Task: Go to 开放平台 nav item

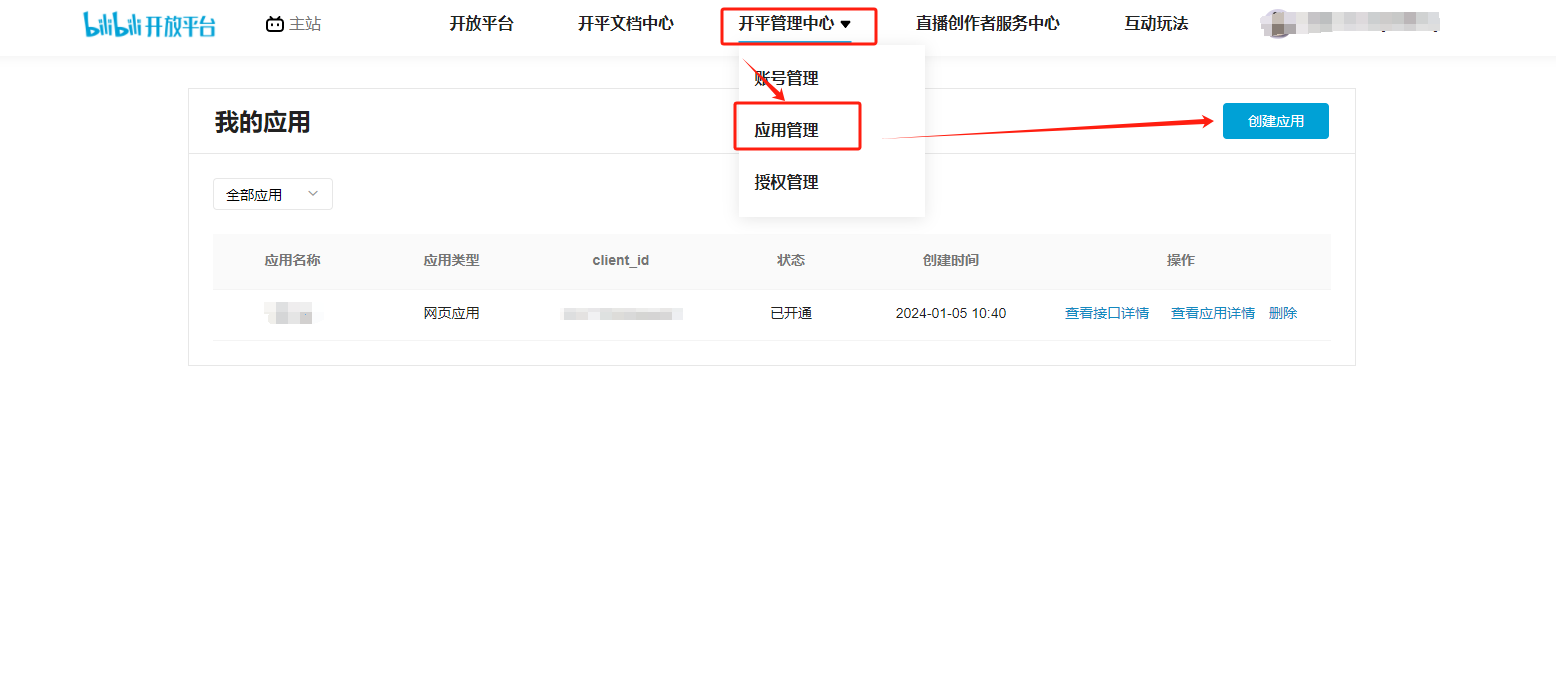Action: [x=481, y=24]
